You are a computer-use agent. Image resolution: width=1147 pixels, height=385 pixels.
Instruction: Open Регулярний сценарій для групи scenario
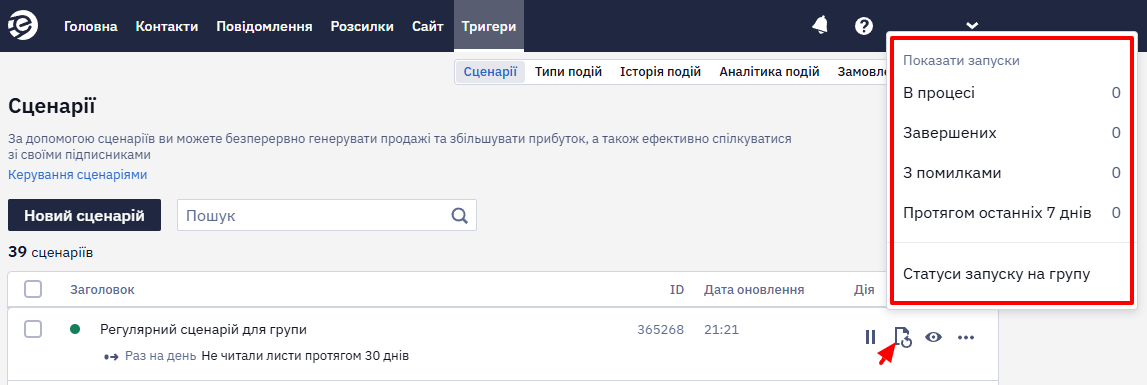[203, 329]
